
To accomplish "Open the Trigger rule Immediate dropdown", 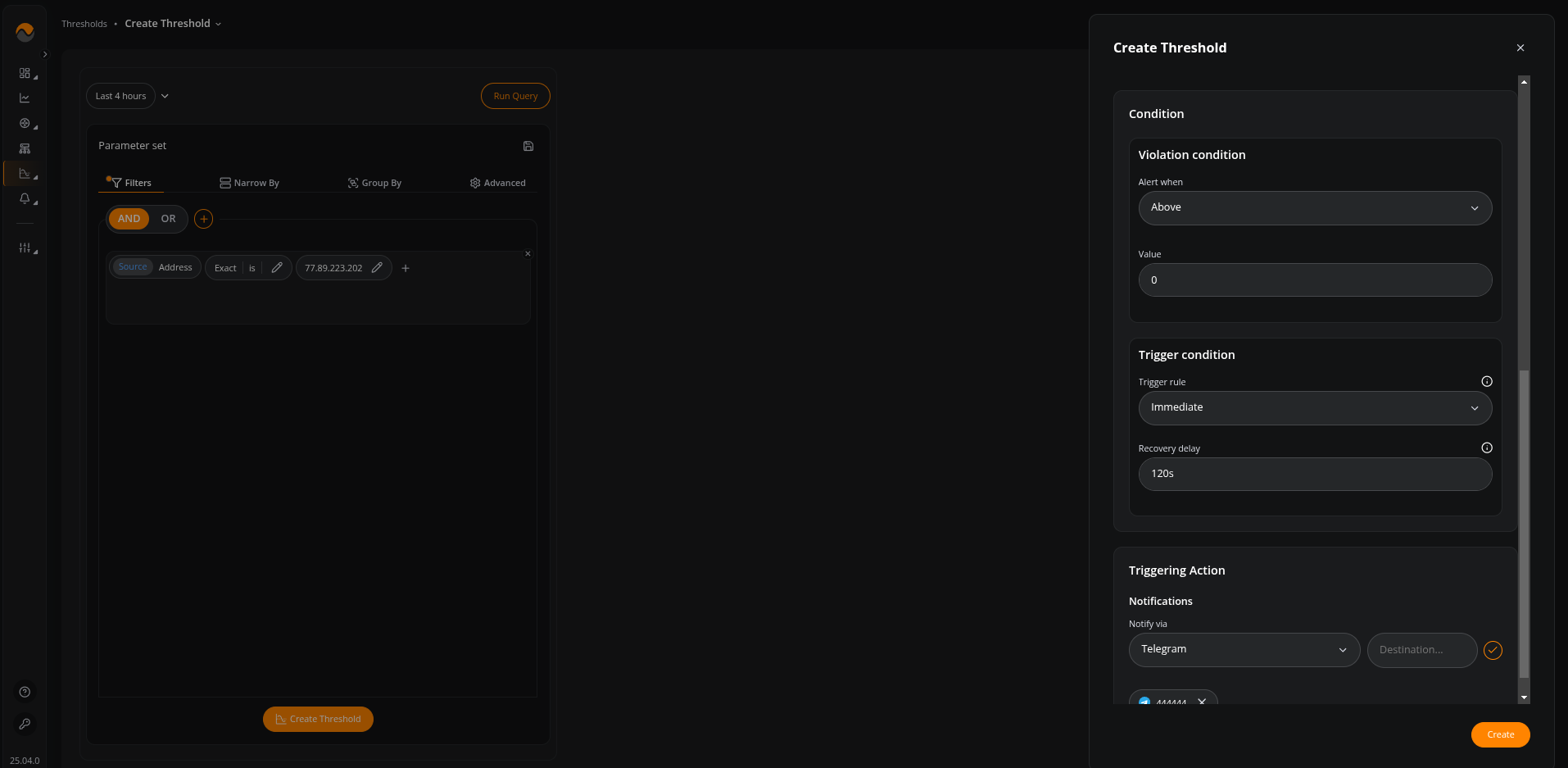I will pos(1314,408).
